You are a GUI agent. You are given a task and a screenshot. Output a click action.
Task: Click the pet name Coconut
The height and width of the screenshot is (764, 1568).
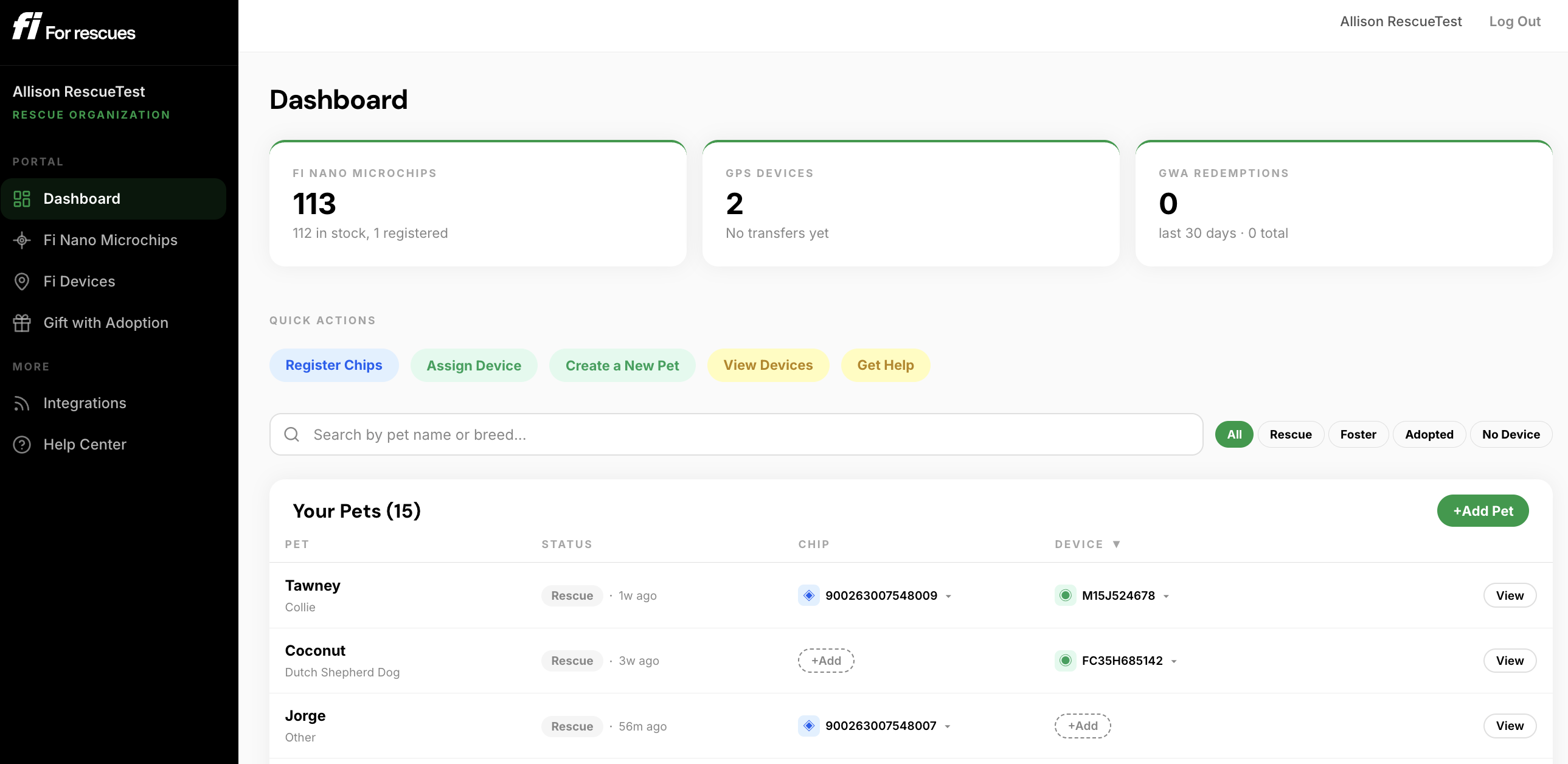click(314, 651)
